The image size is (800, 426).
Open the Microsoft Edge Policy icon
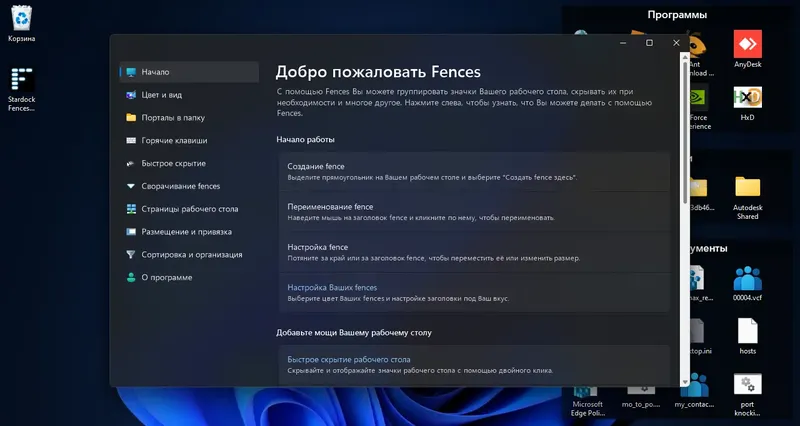click(x=588, y=400)
